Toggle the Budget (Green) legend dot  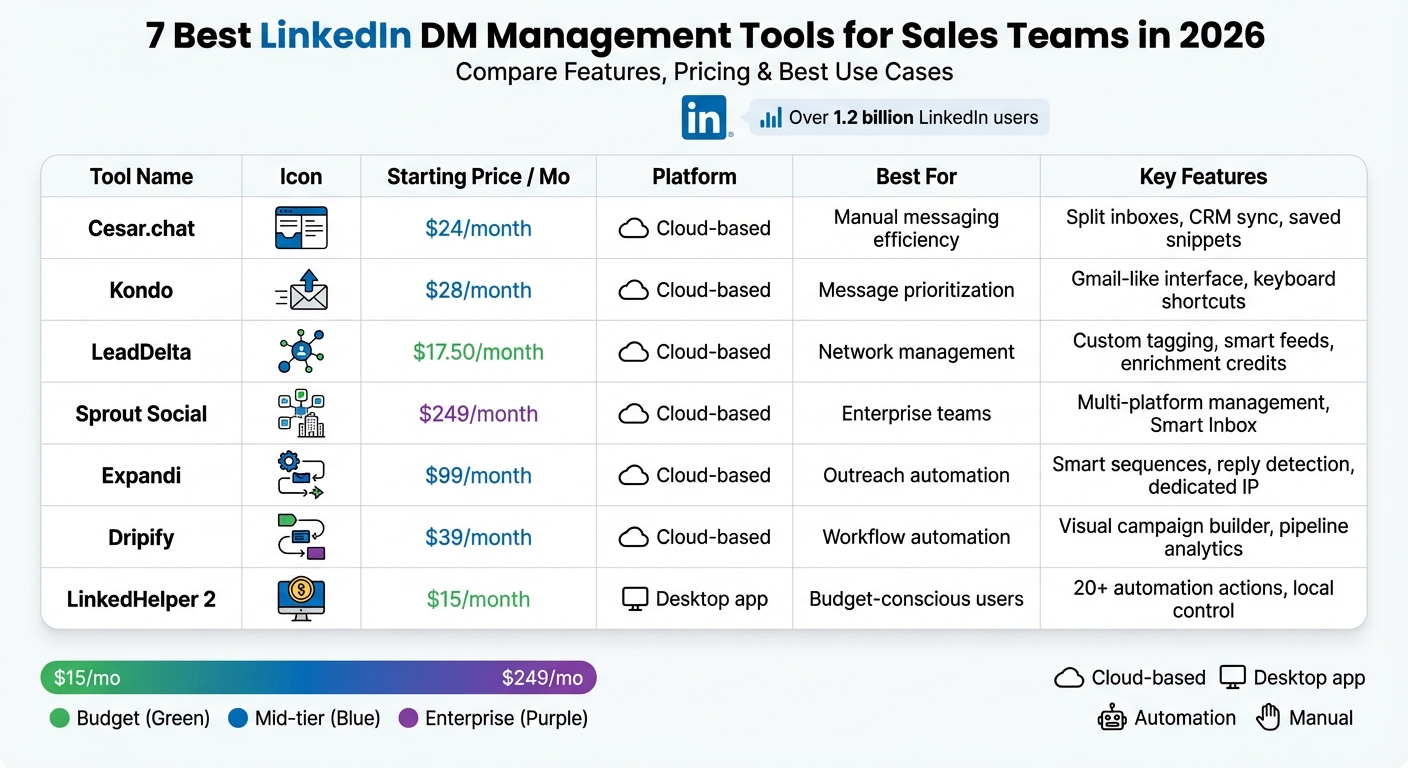57,718
